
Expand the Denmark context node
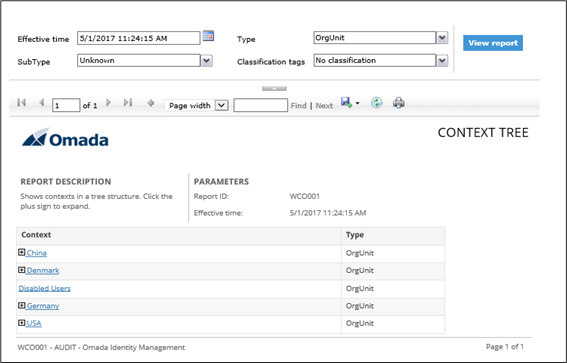click(x=22, y=270)
